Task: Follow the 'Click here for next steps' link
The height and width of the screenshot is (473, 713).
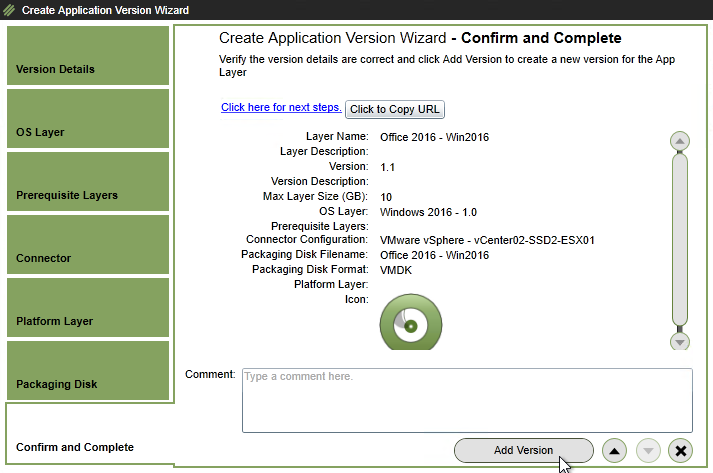Action: click(x=281, y=107)
